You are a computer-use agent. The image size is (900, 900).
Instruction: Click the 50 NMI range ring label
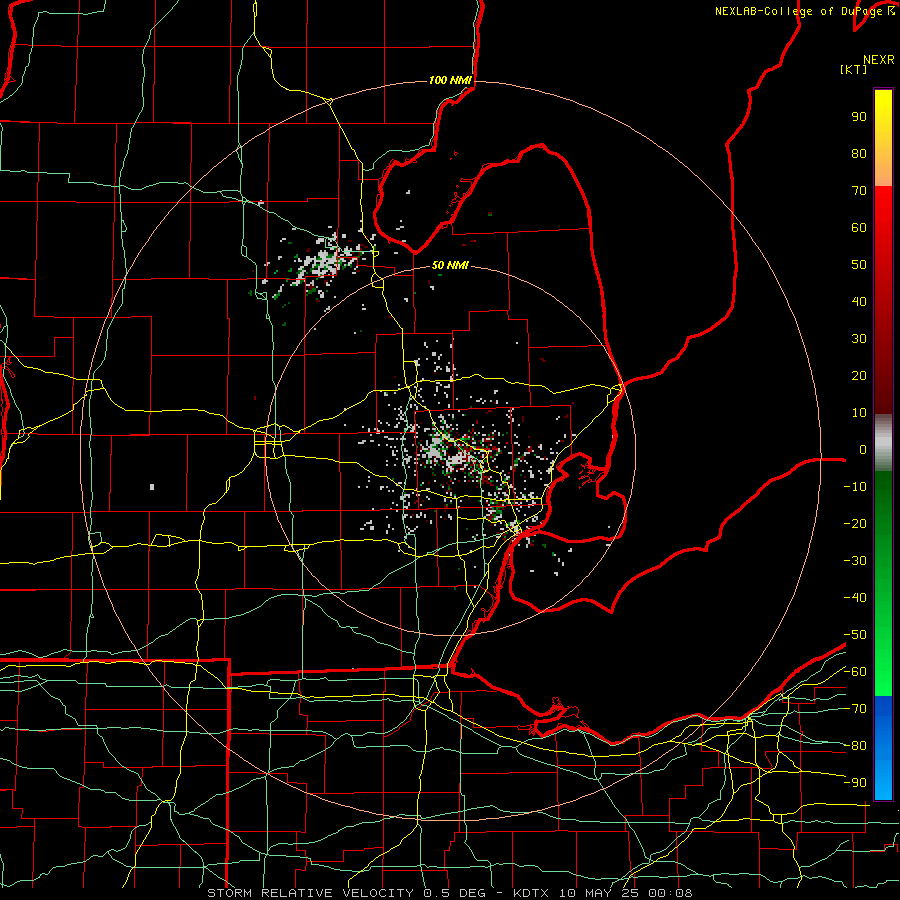450,265
